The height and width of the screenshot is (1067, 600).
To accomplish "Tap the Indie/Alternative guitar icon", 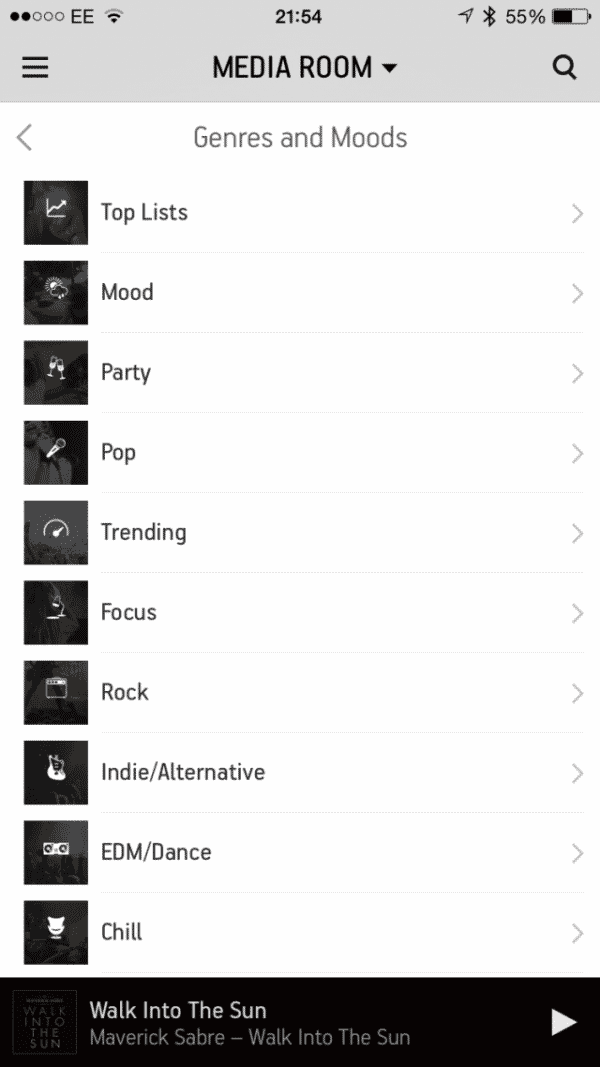I will 55,772.
